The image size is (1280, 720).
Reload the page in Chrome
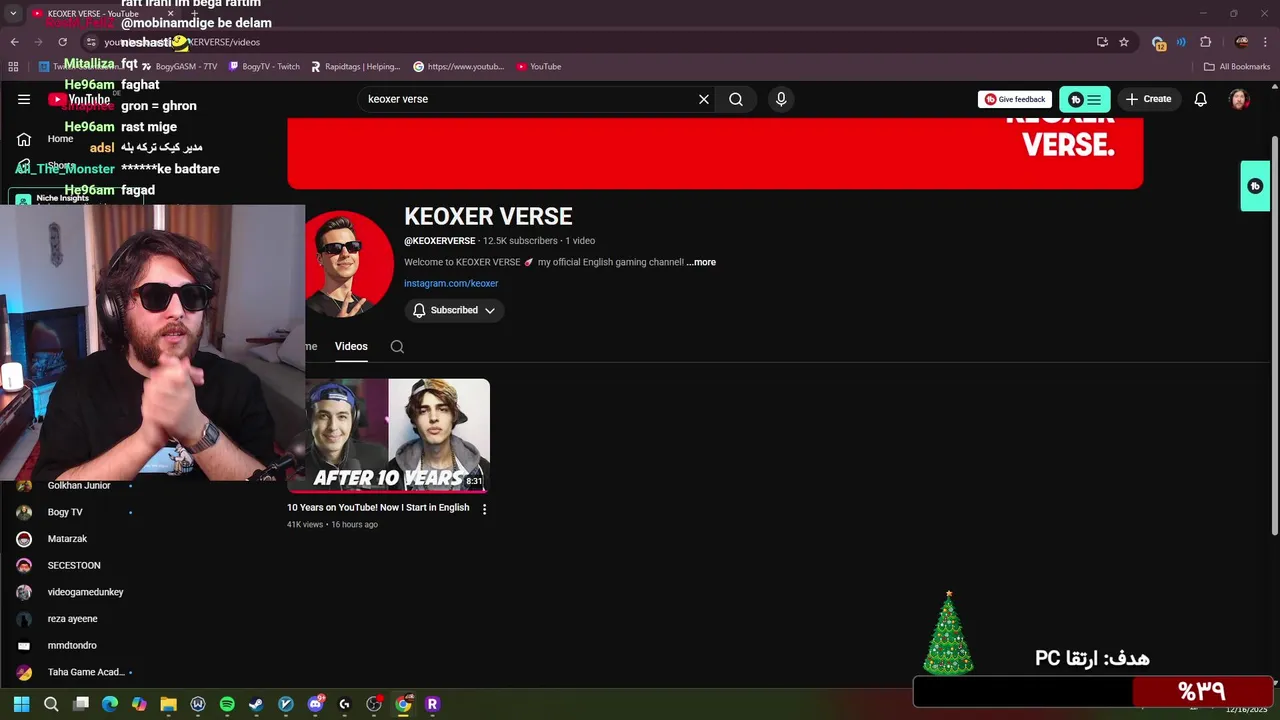click(x=62, y=42)
